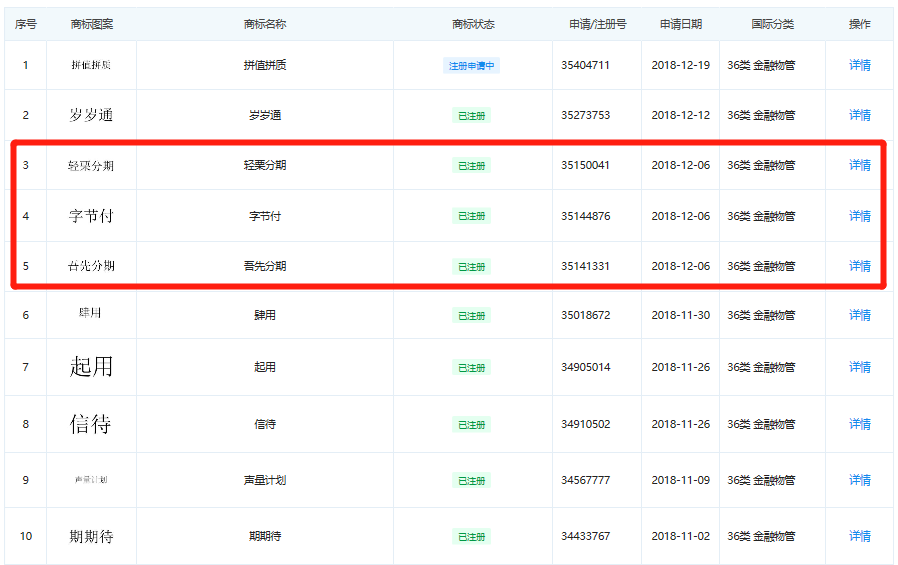Click 已注册 badge in 字节付 row

click(471, 216)
